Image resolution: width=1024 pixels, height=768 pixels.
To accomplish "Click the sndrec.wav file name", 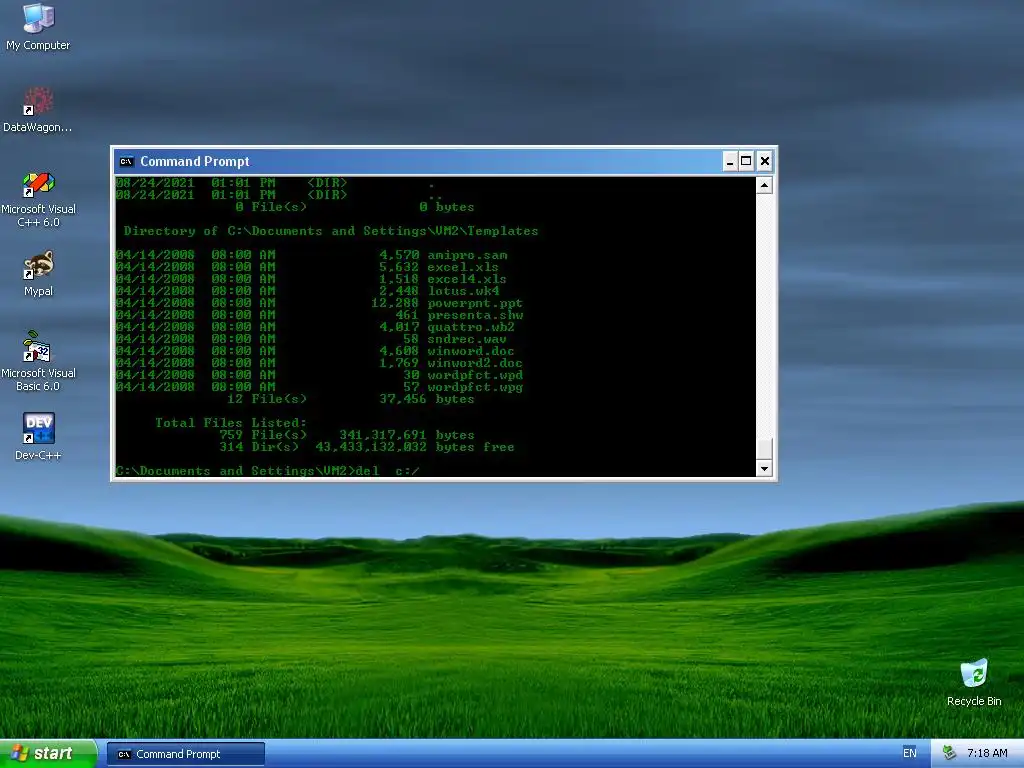I will [466, 339].
